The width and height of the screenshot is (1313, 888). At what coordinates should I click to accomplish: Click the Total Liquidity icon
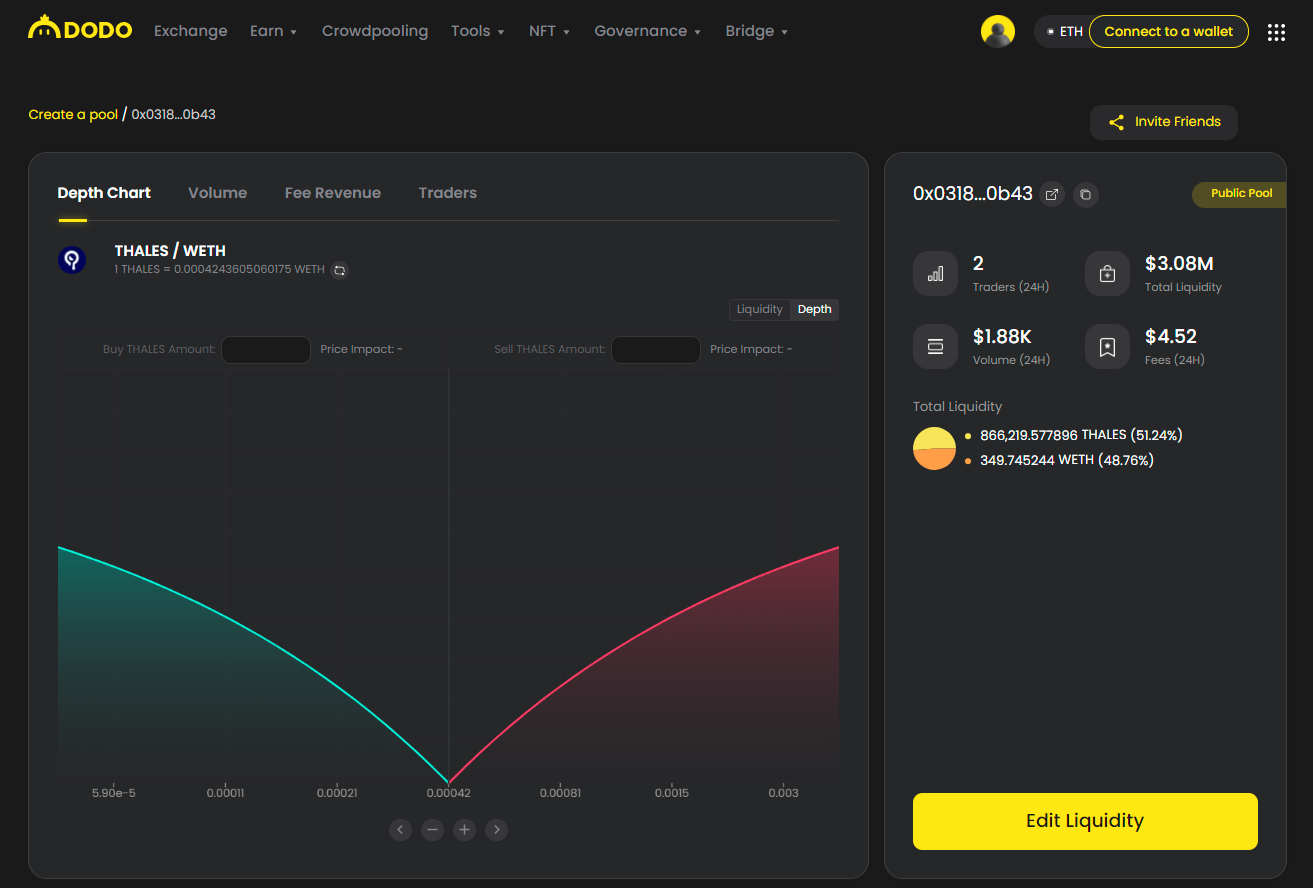point(1107,274)
